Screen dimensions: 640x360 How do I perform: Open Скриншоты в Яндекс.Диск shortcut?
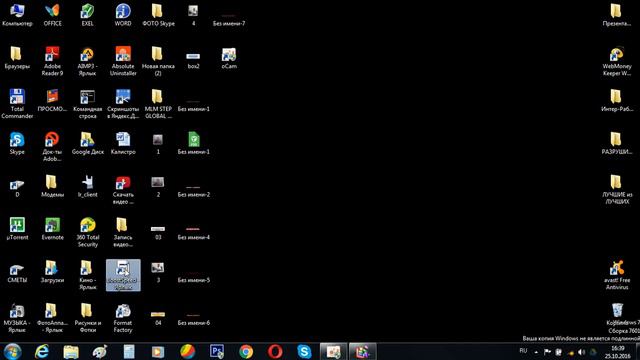click(123, 104)
